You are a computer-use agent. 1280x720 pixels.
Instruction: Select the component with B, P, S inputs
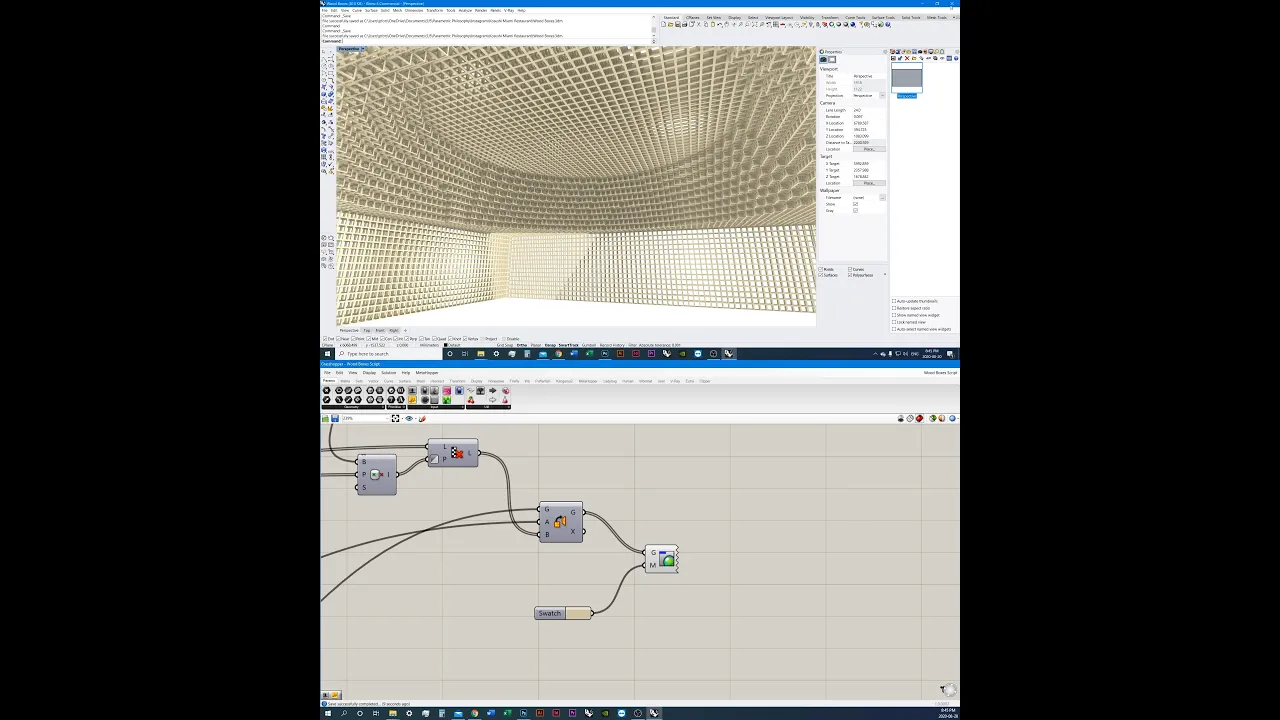(x=376, y=474)
